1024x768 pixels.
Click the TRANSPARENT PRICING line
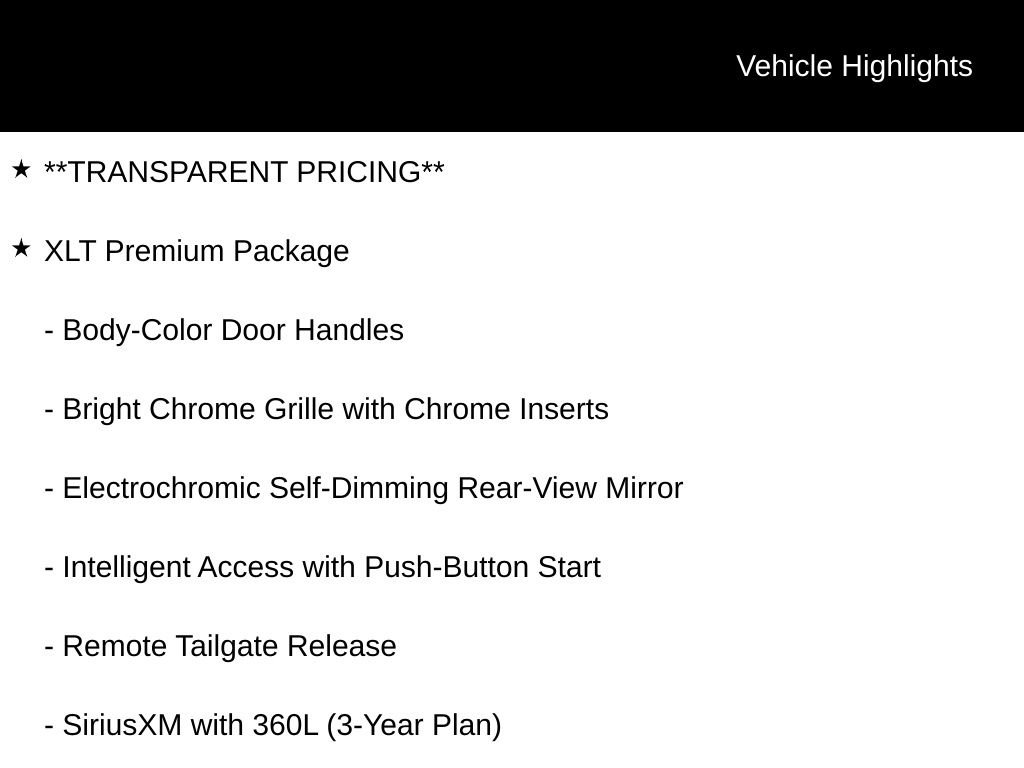(x=244, y=172)
